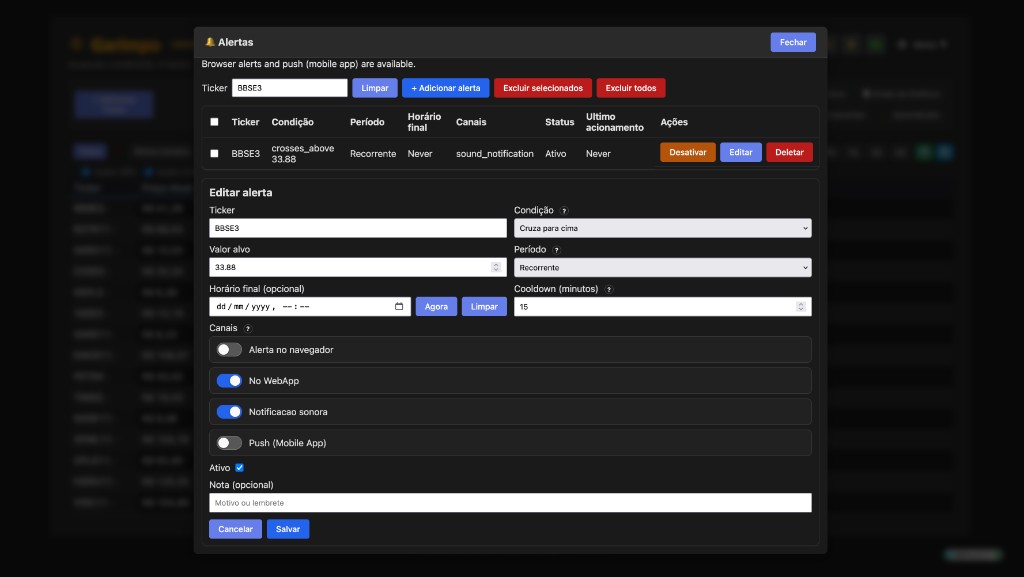The width and height of the screenshot is (1024, 577).
Task: Click Editar for the BBSE3 alert
Action: (741, 152)
